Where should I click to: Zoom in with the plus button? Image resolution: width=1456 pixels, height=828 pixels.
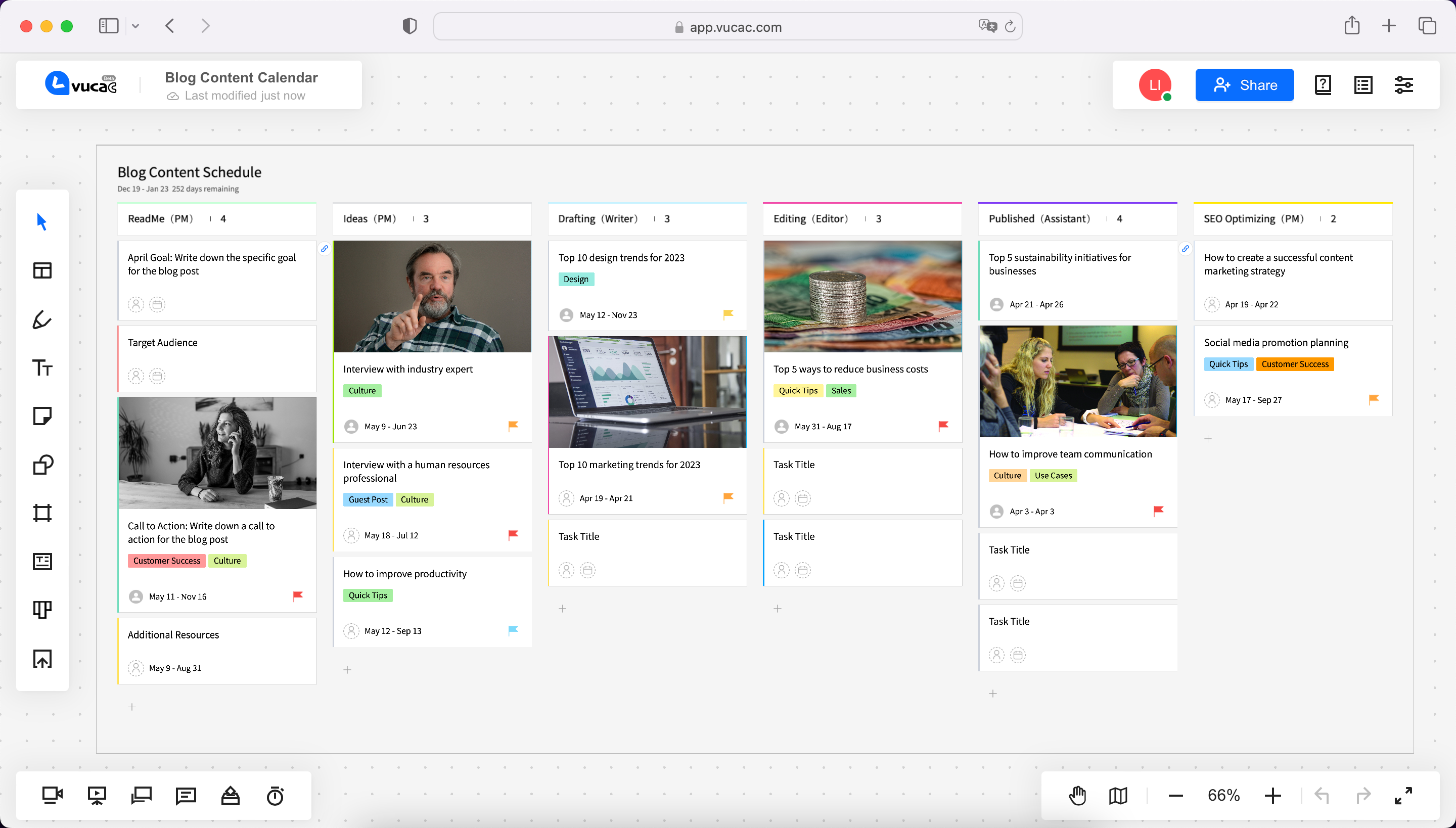pyautogui.click(x=1273, y=796)
